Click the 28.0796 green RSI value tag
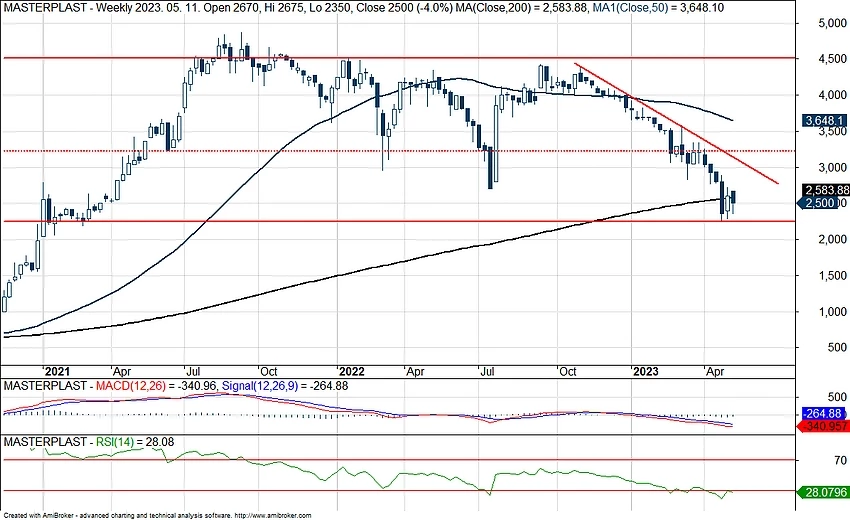Screen dimensions: 850x520 click(x=823, y=492)
